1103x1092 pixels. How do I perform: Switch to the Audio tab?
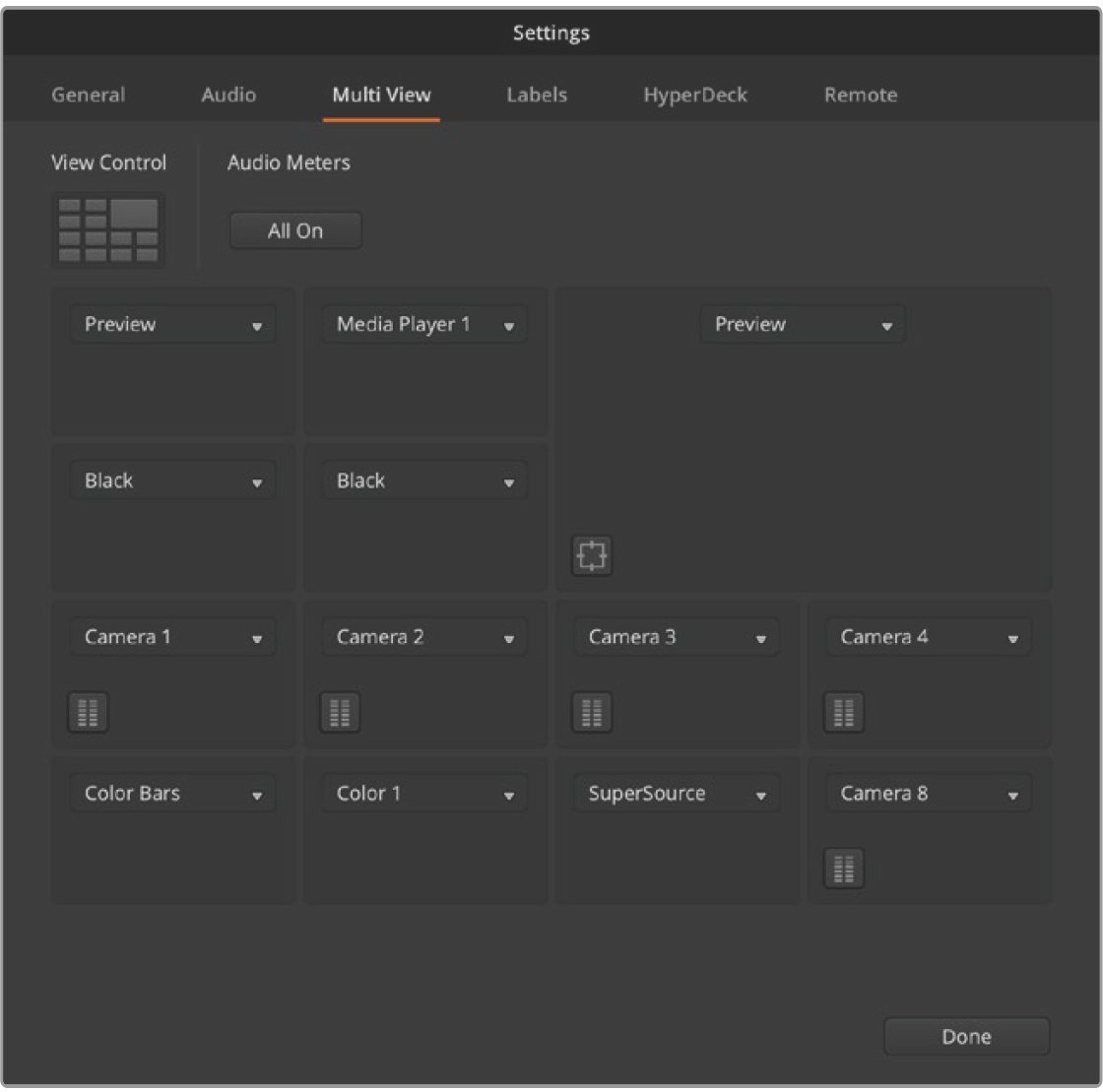(x=228, y=96)
